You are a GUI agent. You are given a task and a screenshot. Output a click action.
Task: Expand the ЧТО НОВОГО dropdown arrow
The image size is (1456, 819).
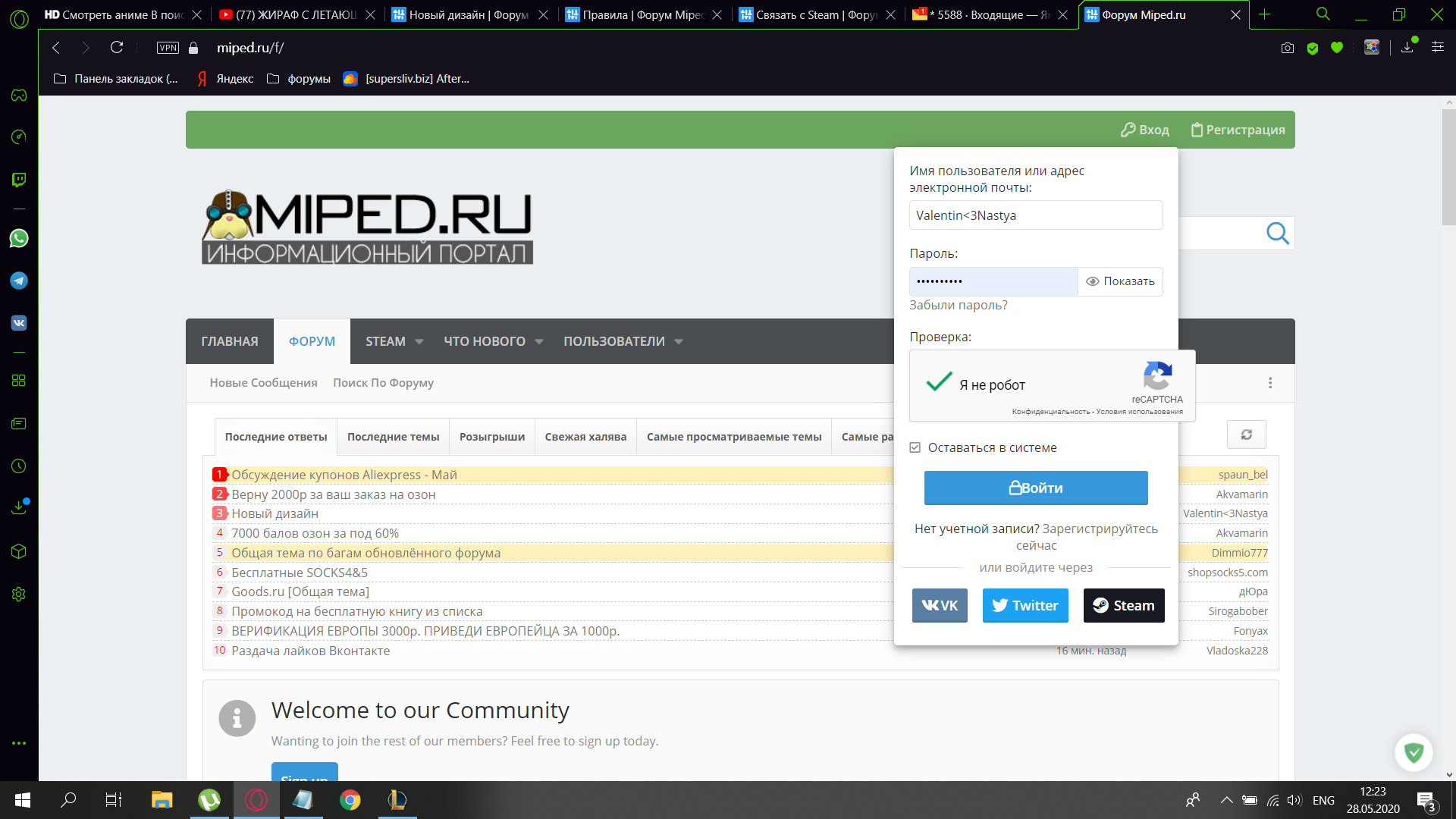[x=539, y=342]
